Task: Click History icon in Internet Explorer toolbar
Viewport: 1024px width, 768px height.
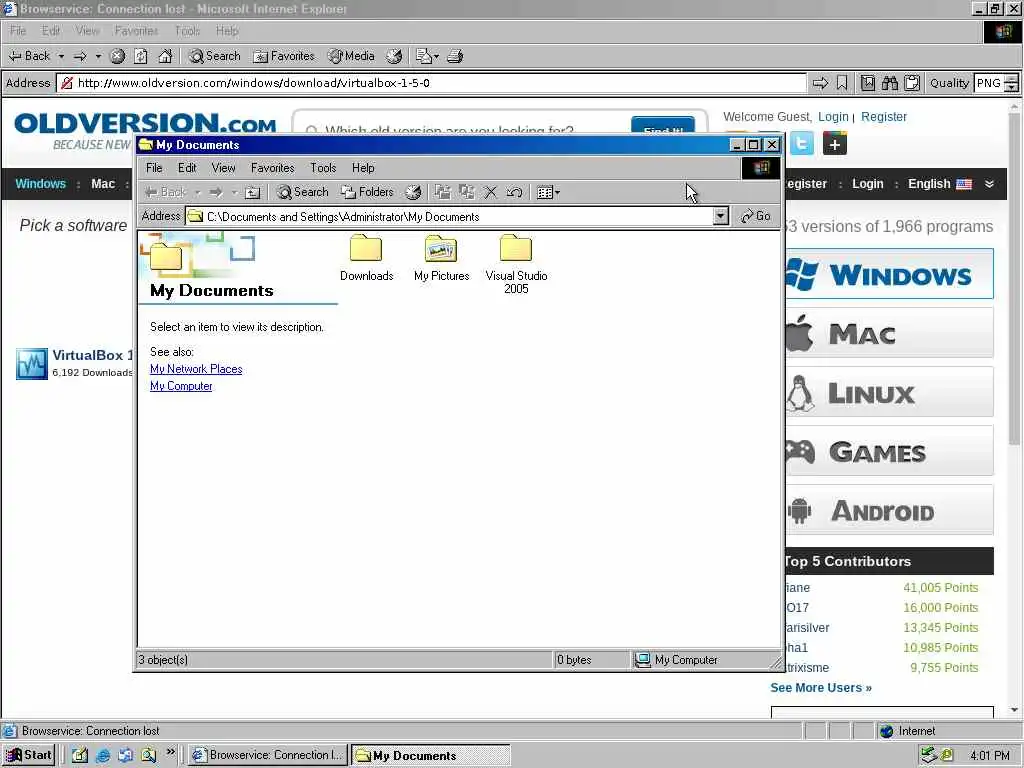Action: (x=394, y=56)
